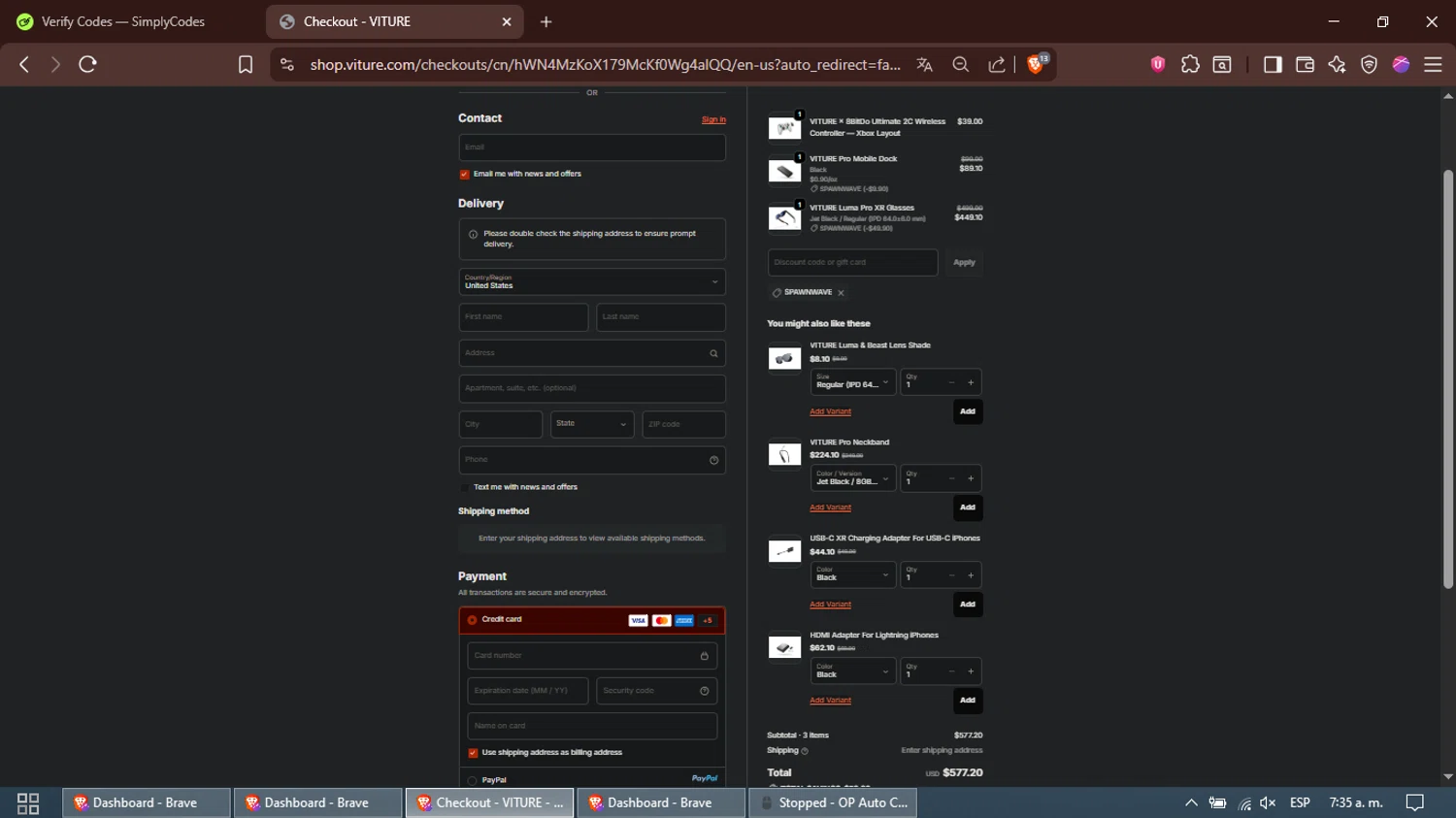Screen dimensions: 1456x818
Task: Open first Dashboard - Brave taskbar window
Action: point(147,802)
